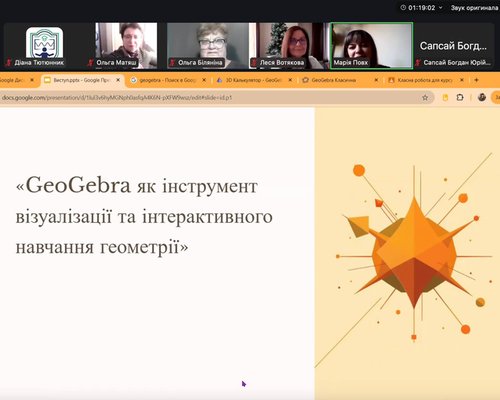Select Ольга Матяш's video thumbnail
This screenshot has height=400, width=500.
(126, 46)
